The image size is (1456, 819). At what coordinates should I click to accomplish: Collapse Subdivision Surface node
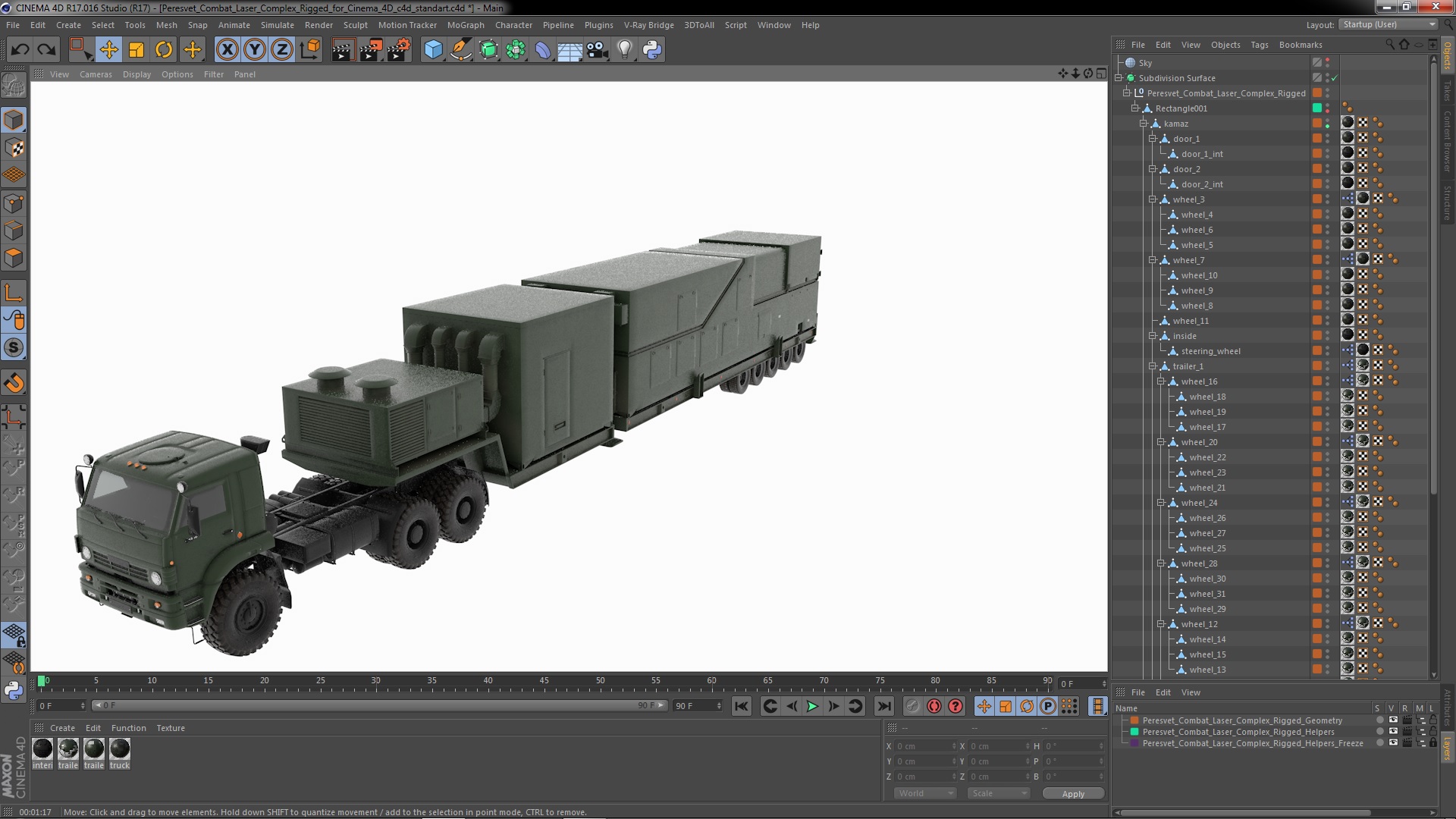[x=1118, y=78]
